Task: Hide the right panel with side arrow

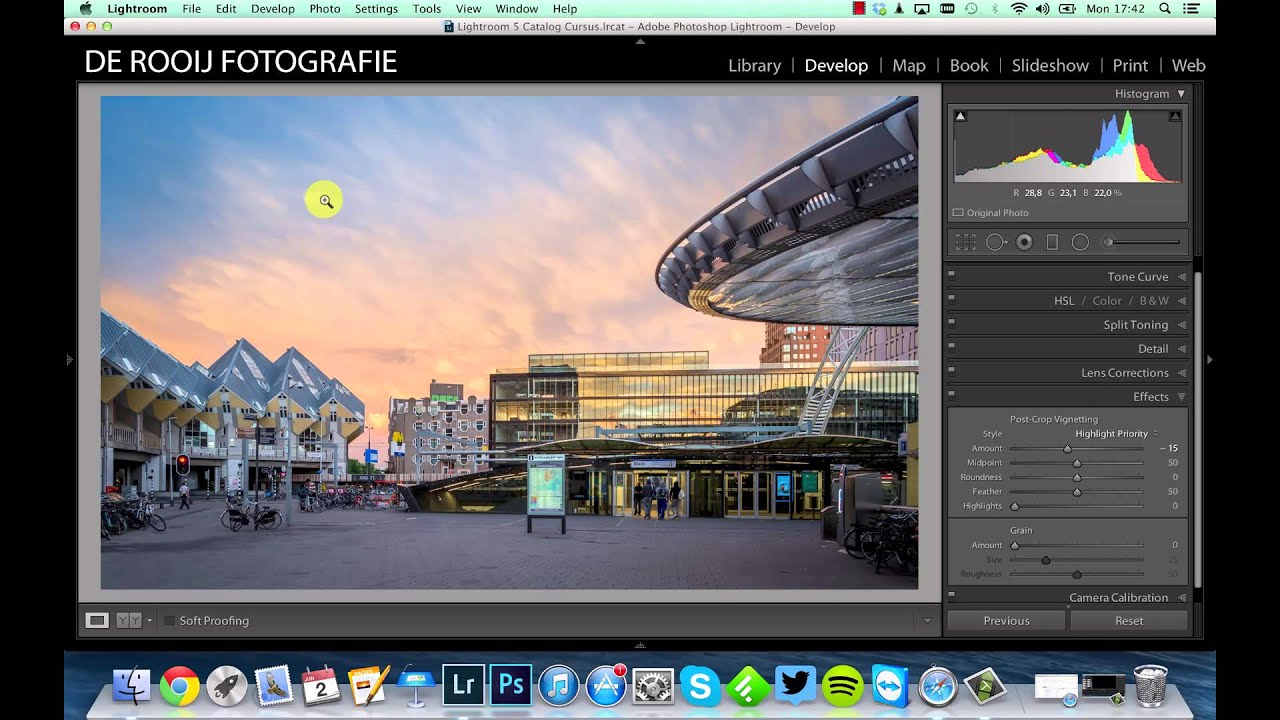Action: pos(1210,359)
